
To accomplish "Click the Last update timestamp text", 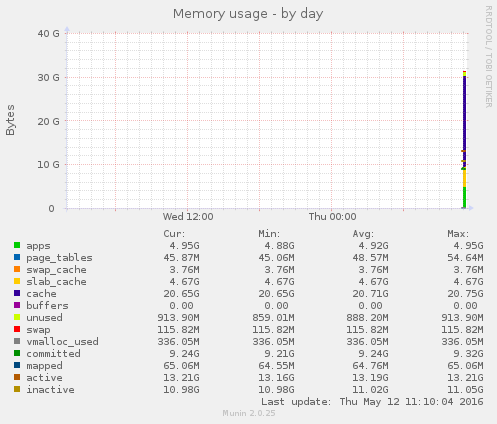I will pyautogui.click(x=372, y=402).
